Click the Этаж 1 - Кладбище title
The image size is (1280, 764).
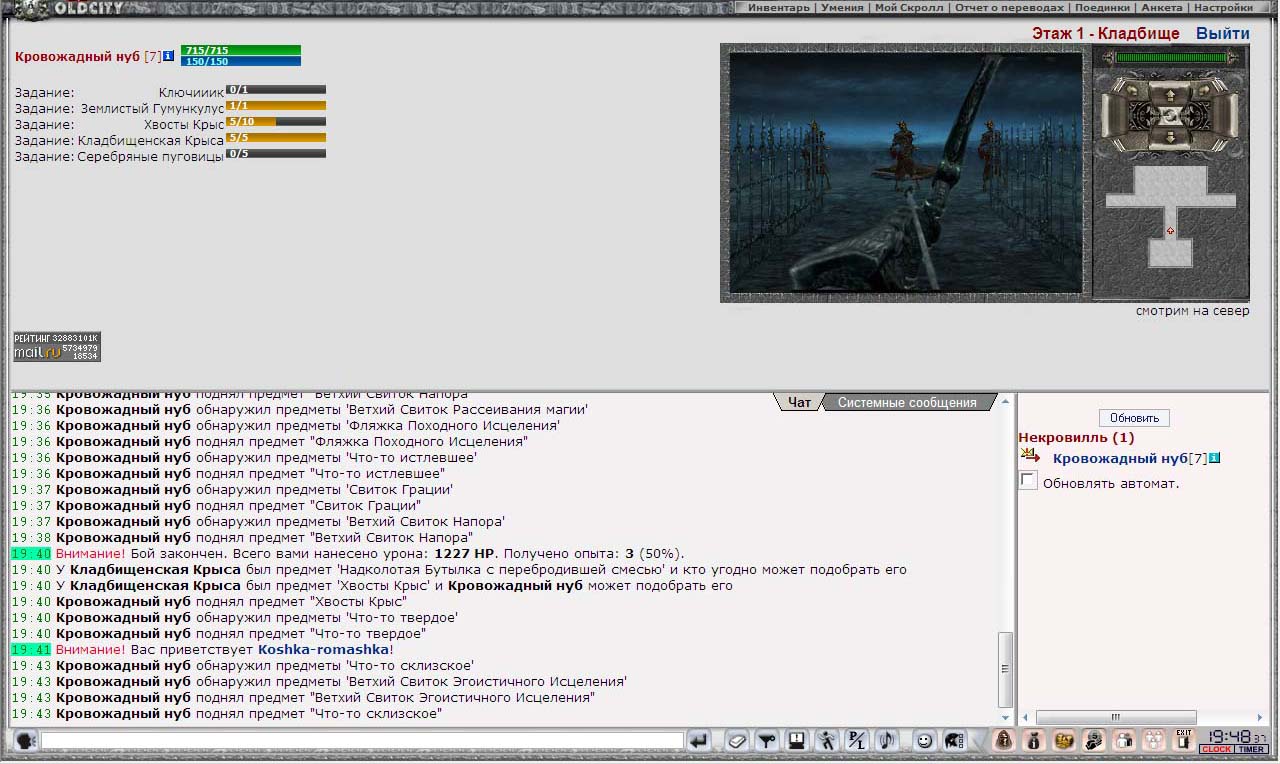[1106, 33]
